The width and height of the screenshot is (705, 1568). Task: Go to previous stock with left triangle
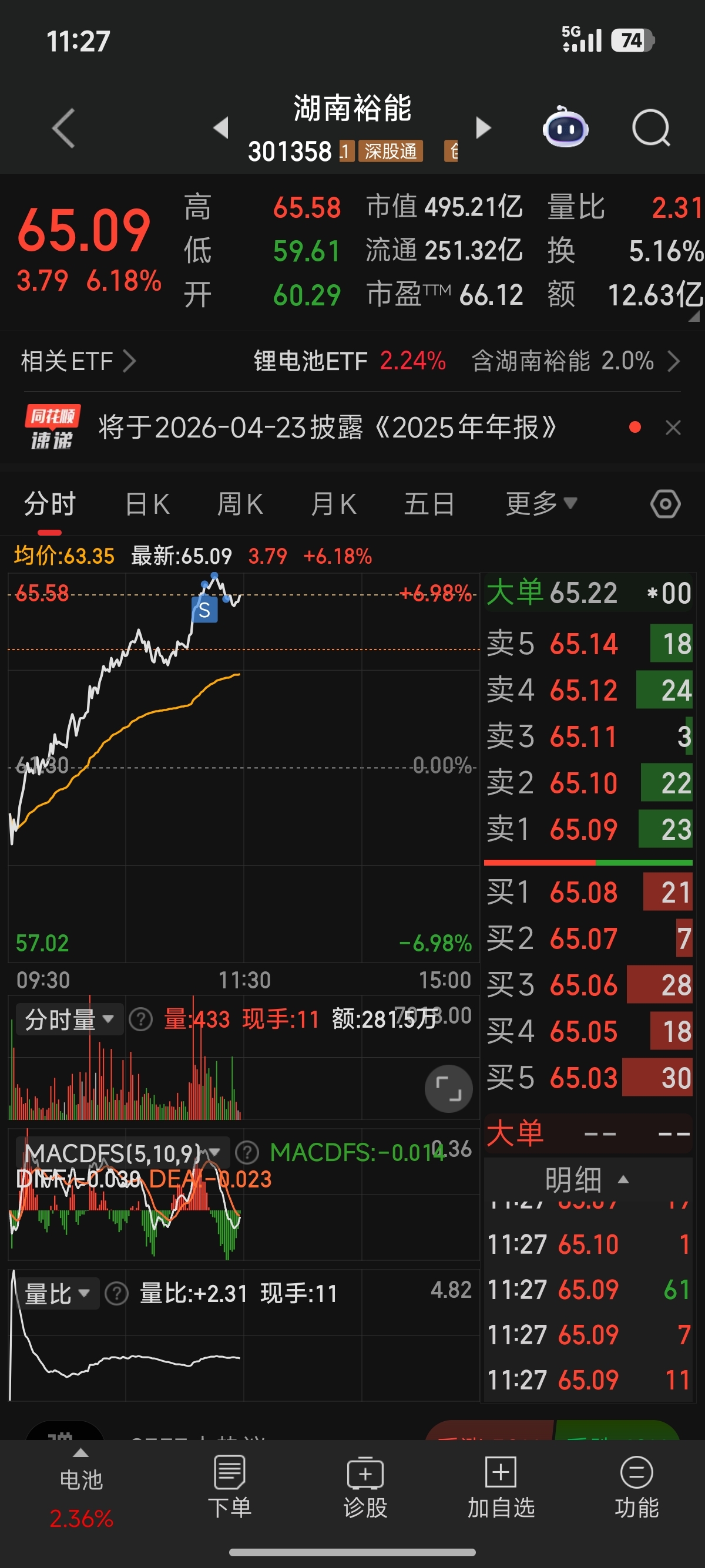pos(221,128)
